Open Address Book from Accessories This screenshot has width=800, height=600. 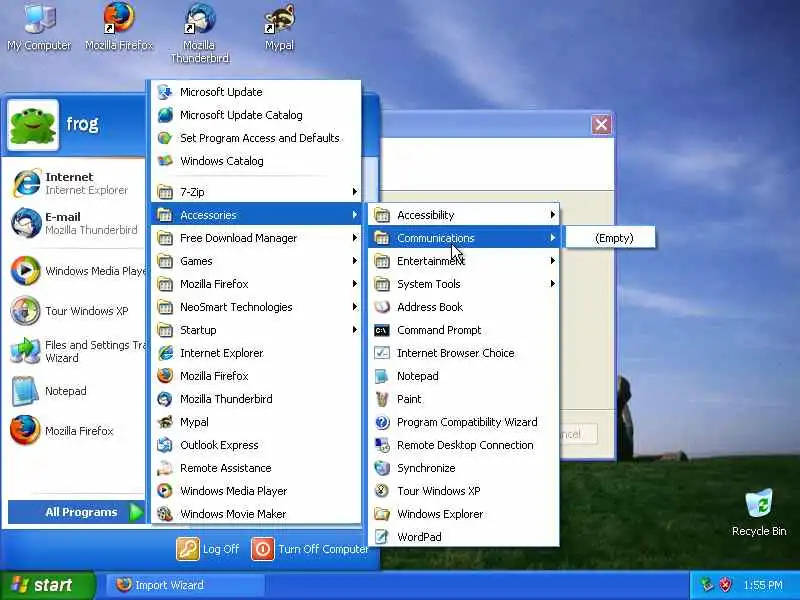coord(464,307)
